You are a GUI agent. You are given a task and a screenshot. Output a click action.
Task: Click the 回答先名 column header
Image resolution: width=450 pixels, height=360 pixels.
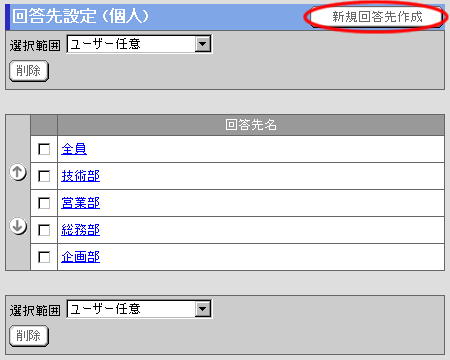coord(251,125)
